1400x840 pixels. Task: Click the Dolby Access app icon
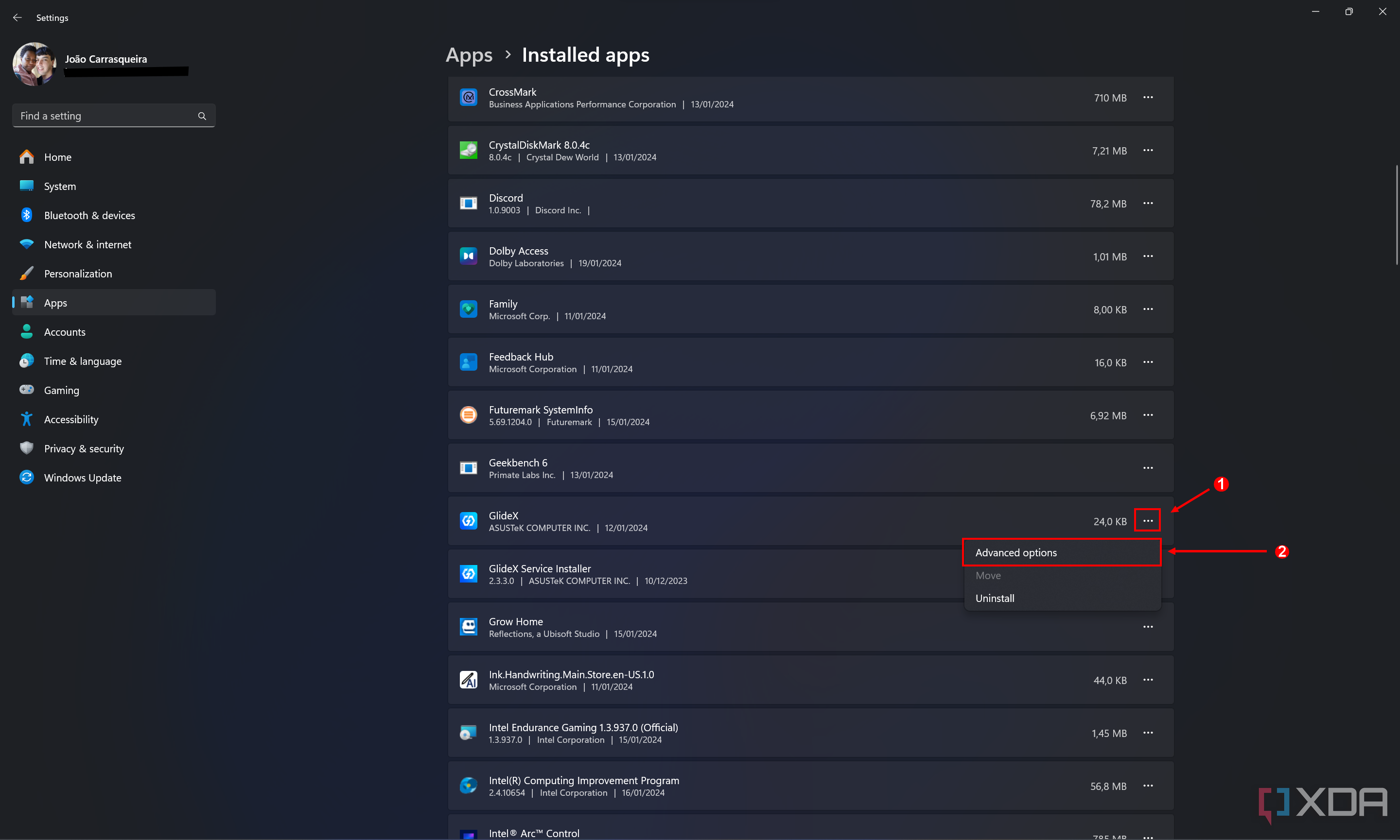(x=468, y=257)
